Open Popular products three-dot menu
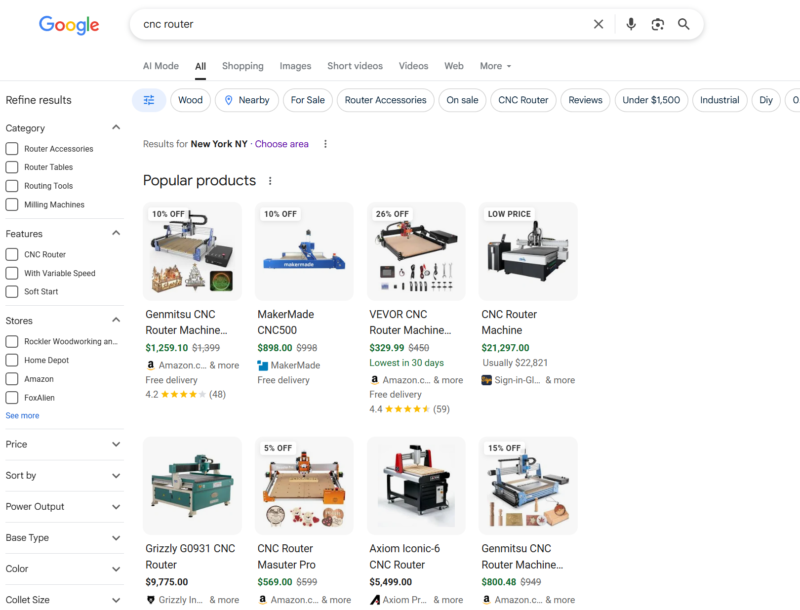 pos(270,181)
